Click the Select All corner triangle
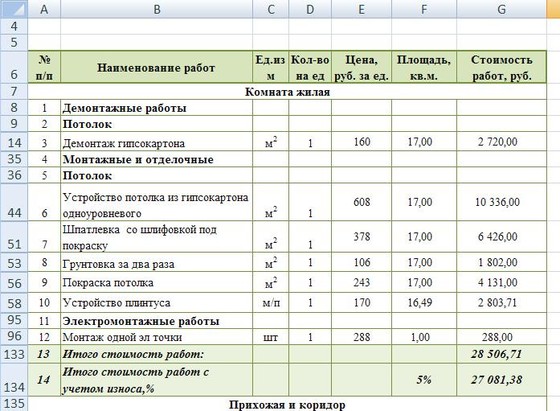This screenshot has height=411, width=560. tap(14, 9)
